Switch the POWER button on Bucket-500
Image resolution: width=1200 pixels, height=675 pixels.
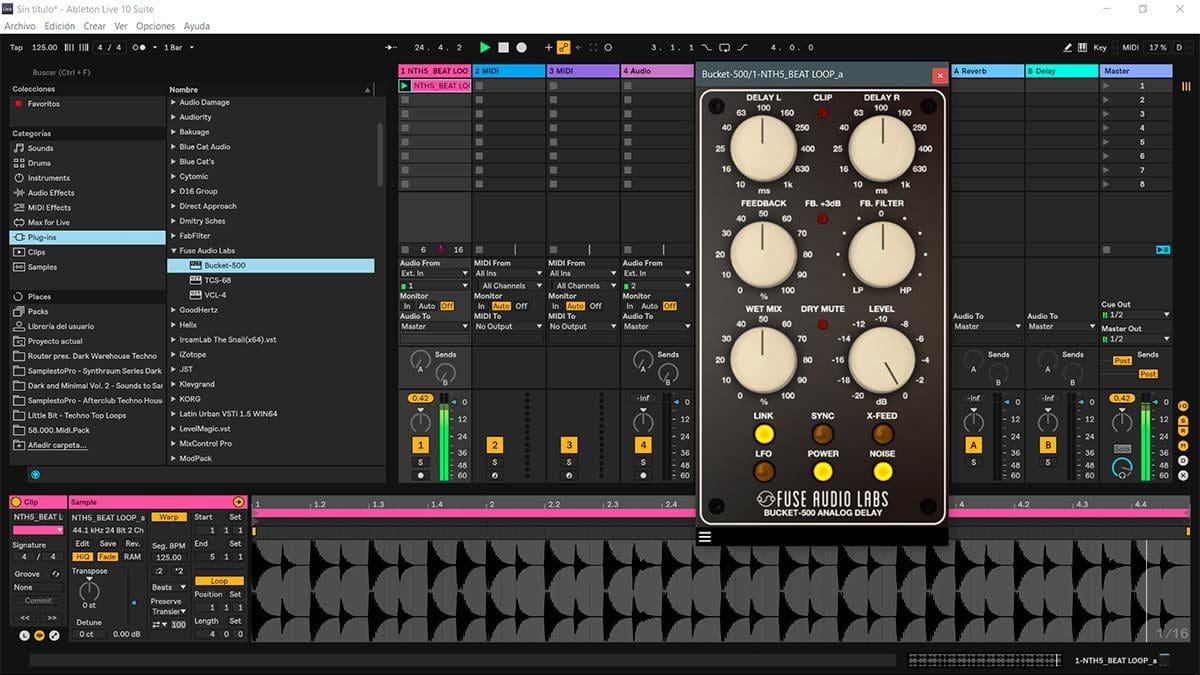[x=823, y=472]
